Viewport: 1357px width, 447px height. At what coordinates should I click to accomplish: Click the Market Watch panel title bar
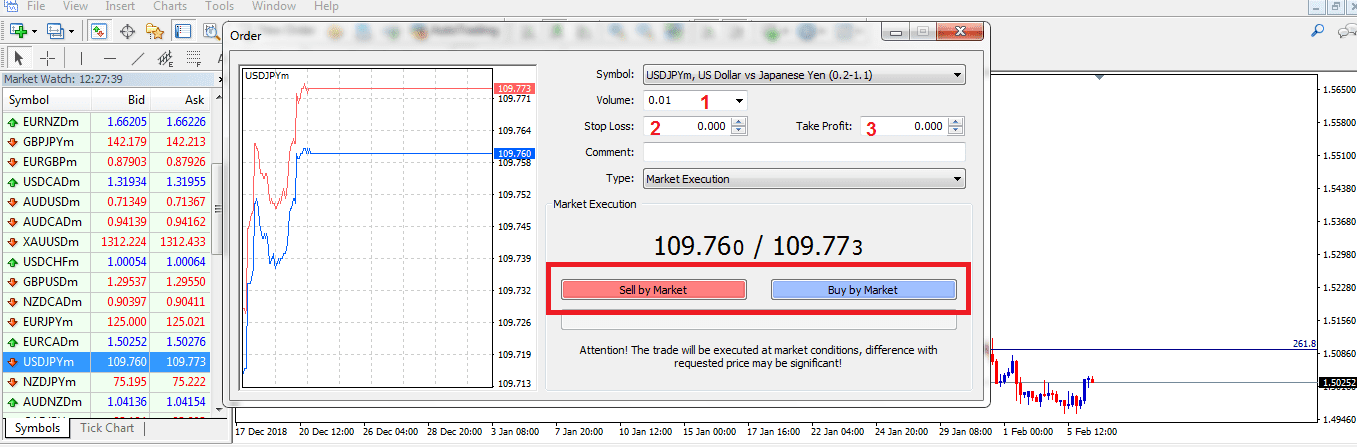[x=107, y=79]
